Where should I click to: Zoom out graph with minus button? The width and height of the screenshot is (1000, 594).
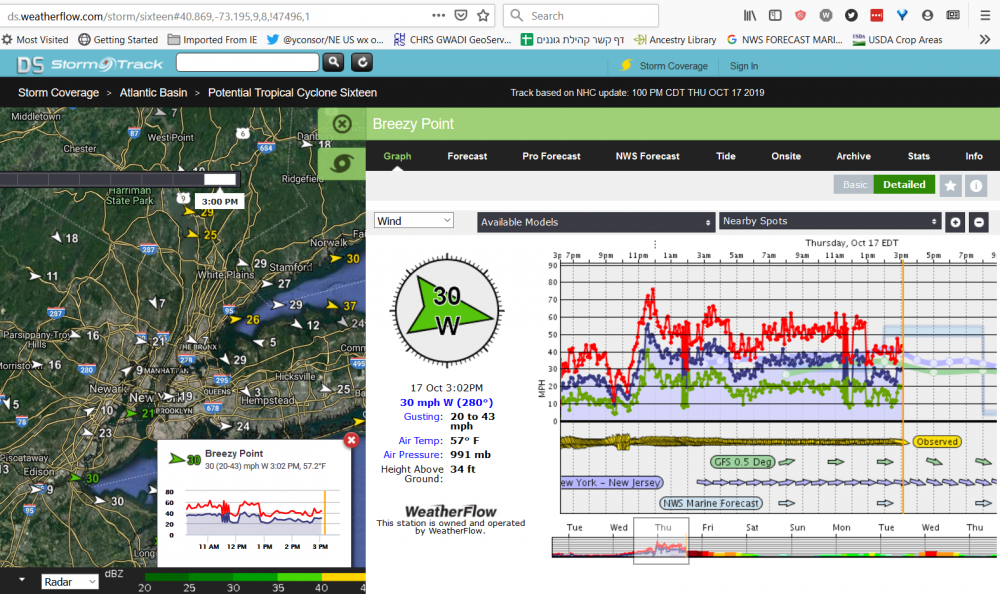click(978, 222)
